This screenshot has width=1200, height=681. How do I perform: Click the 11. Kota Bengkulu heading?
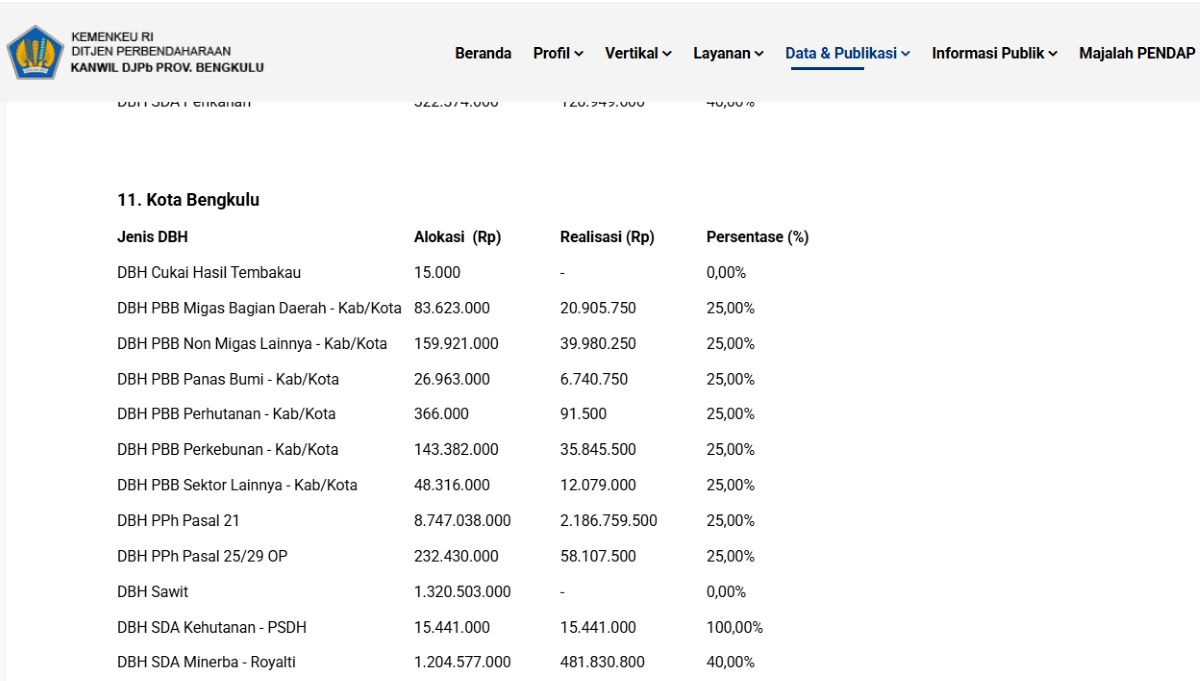coord(188,200)
